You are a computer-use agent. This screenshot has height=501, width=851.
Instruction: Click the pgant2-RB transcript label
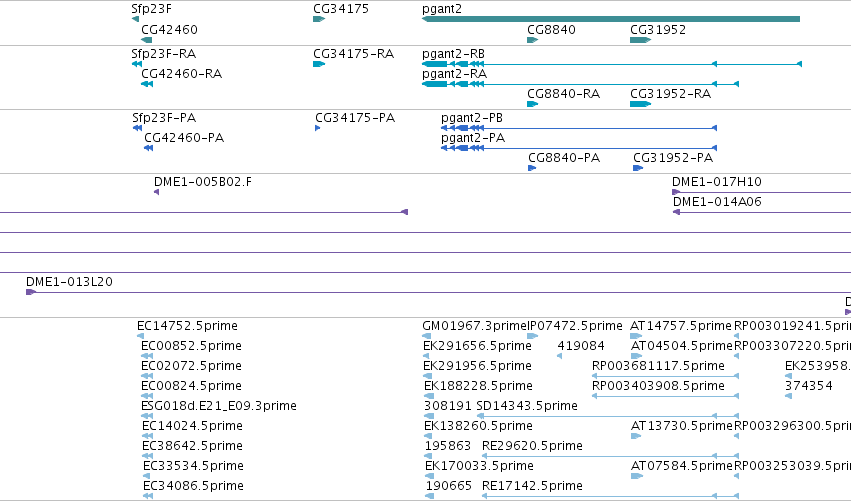pyautogui.click(x=453, y=54)
